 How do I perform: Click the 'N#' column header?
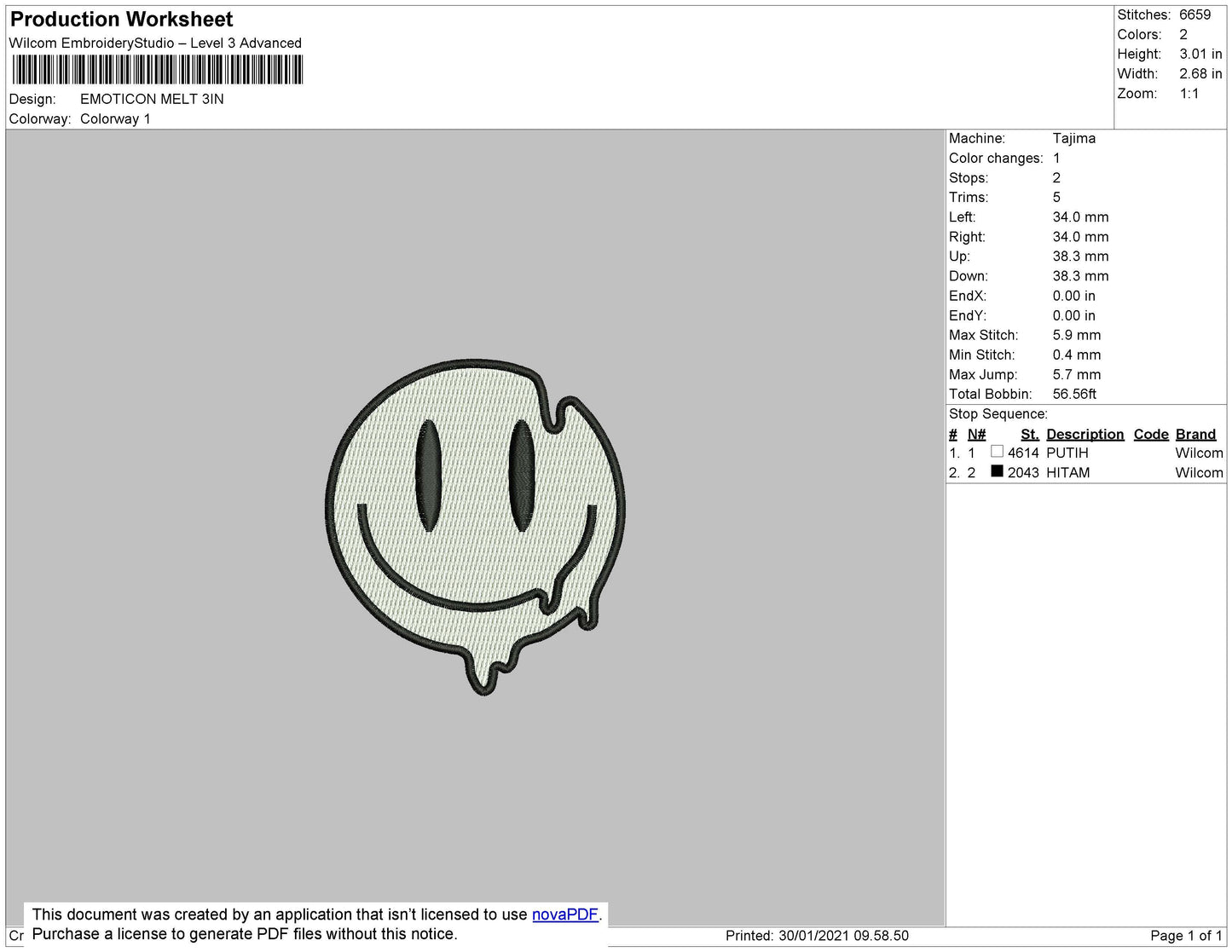point(976,434)
